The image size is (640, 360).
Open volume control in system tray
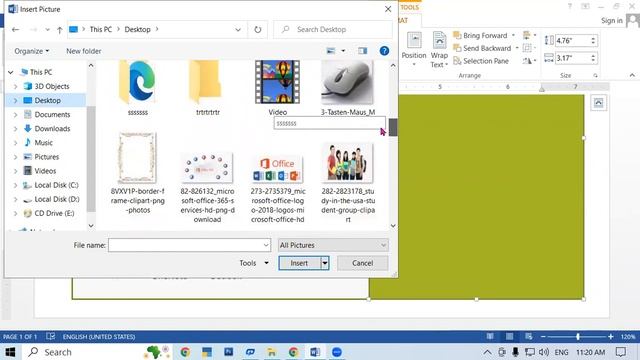coord(543,352)
